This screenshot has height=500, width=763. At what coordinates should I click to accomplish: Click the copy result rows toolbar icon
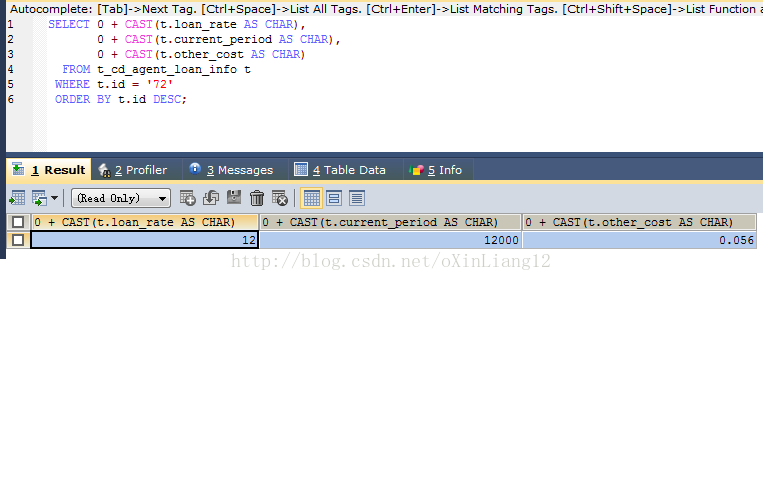coord(39,198)
